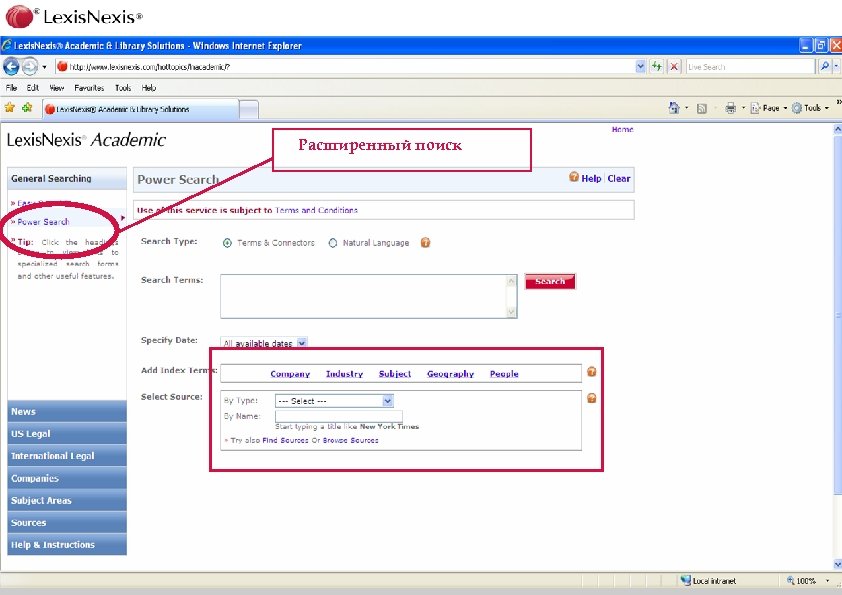Click the page scrollbar up arrow
This screenshot has width=842, height=595.
click(837, 129)
